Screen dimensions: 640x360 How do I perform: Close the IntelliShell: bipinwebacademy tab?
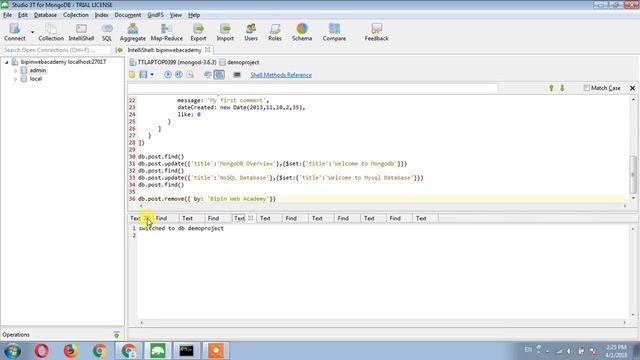207,50
